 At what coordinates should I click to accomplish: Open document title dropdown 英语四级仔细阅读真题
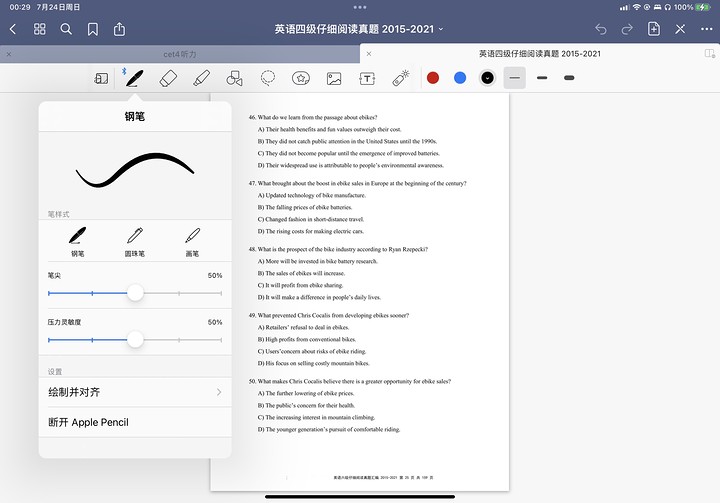pyautogui.click(x=359, y=29)
